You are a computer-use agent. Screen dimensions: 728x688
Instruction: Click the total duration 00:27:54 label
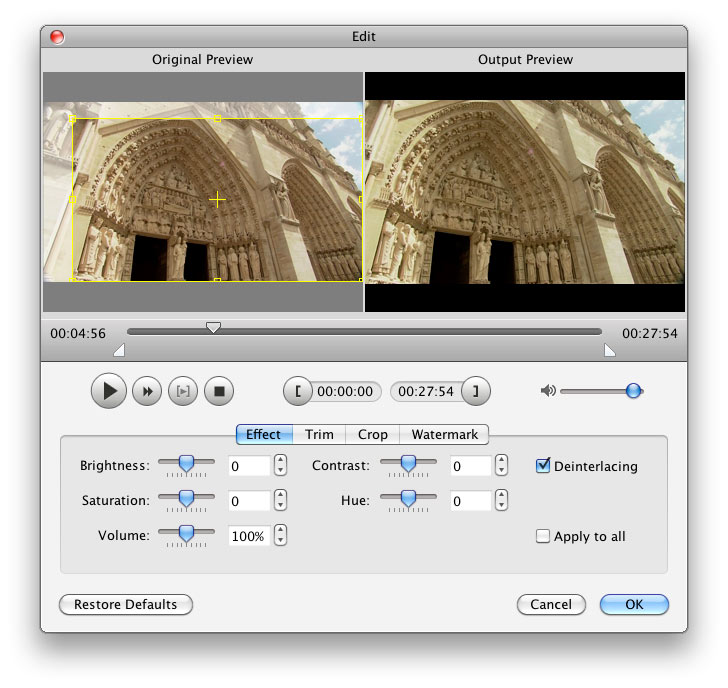coord(650,333)
